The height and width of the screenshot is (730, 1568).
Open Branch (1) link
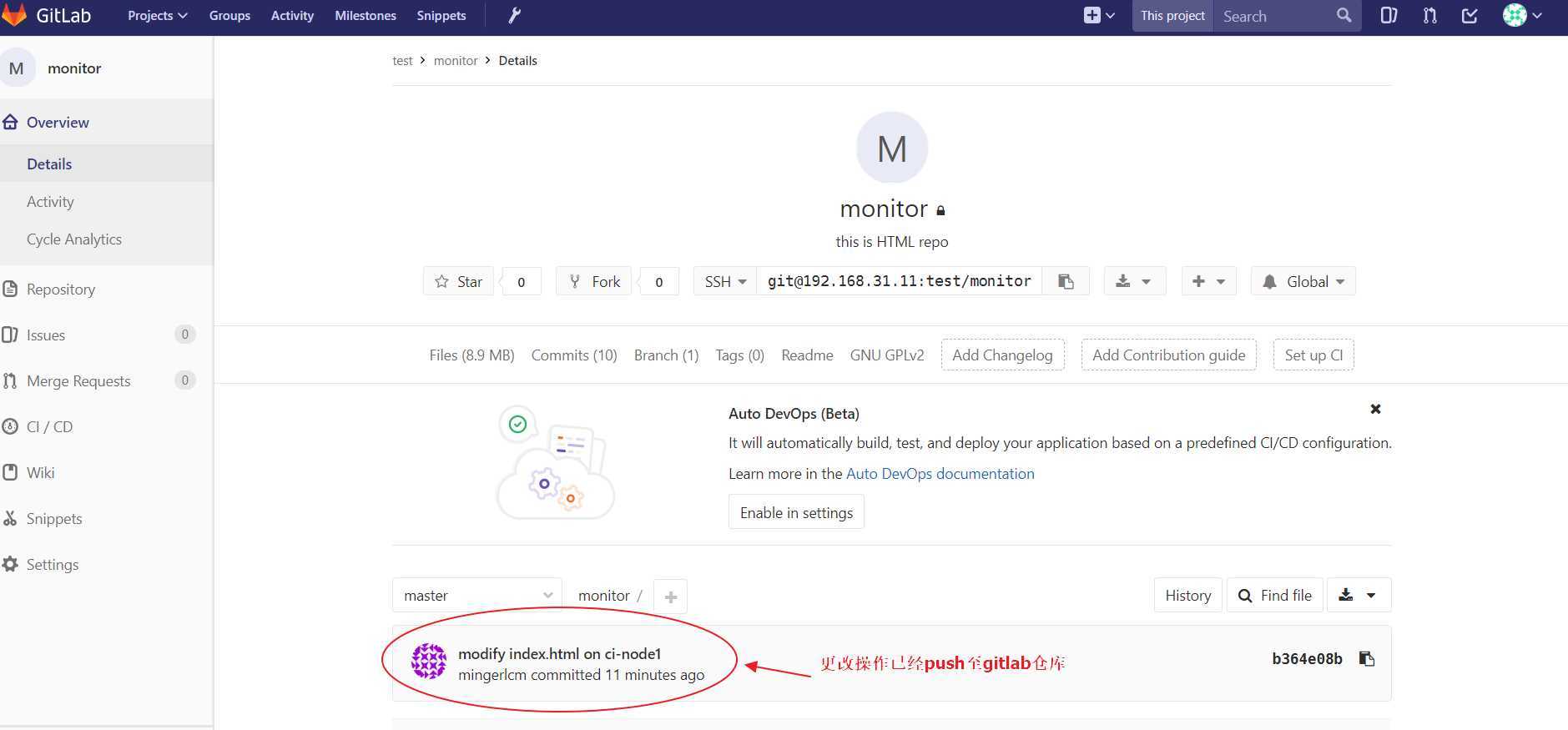point(666,355)
